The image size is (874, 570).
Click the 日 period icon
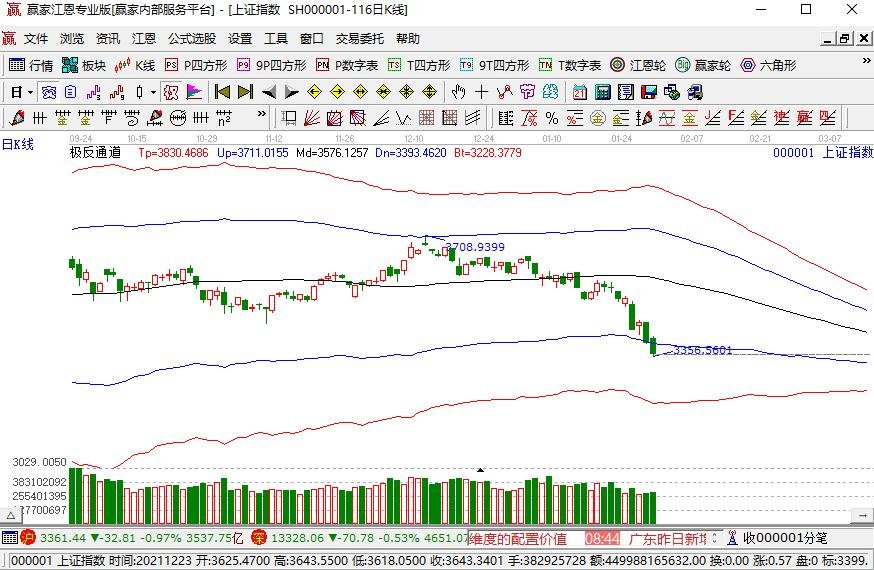17,92
